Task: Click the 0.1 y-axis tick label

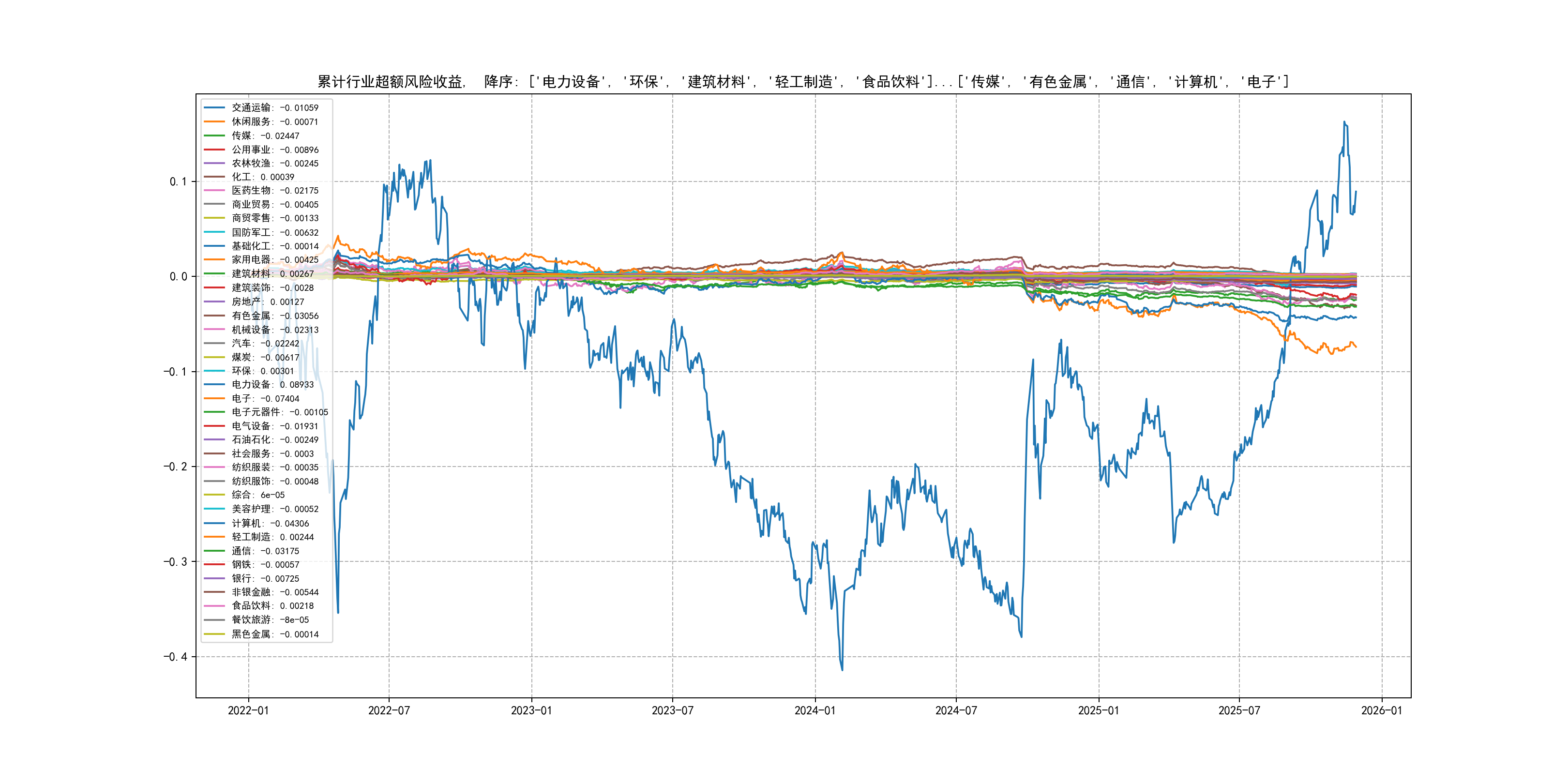Action: (x=179, y=181)
